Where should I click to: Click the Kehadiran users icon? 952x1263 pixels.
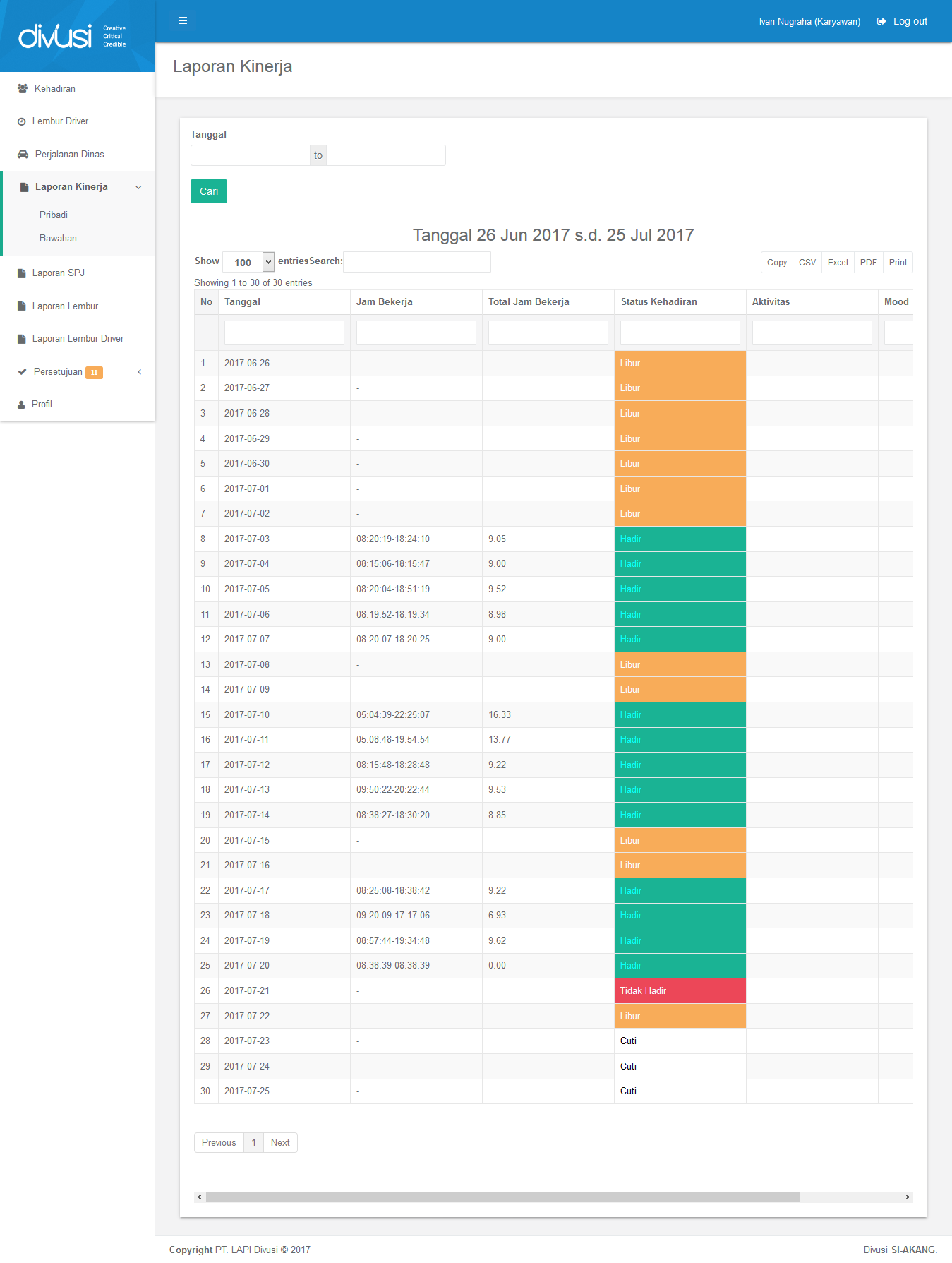[x=23, y=89]
